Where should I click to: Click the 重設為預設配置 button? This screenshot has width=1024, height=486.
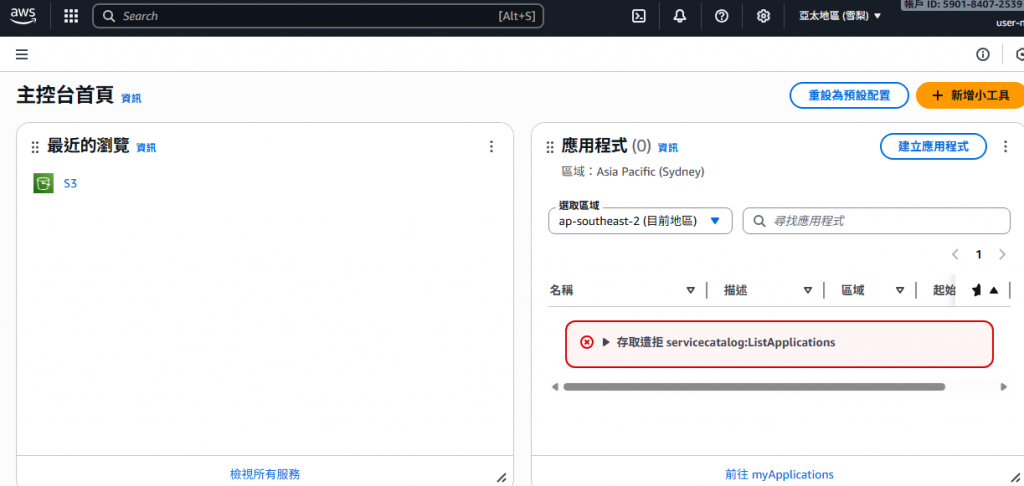pos(849,95)
